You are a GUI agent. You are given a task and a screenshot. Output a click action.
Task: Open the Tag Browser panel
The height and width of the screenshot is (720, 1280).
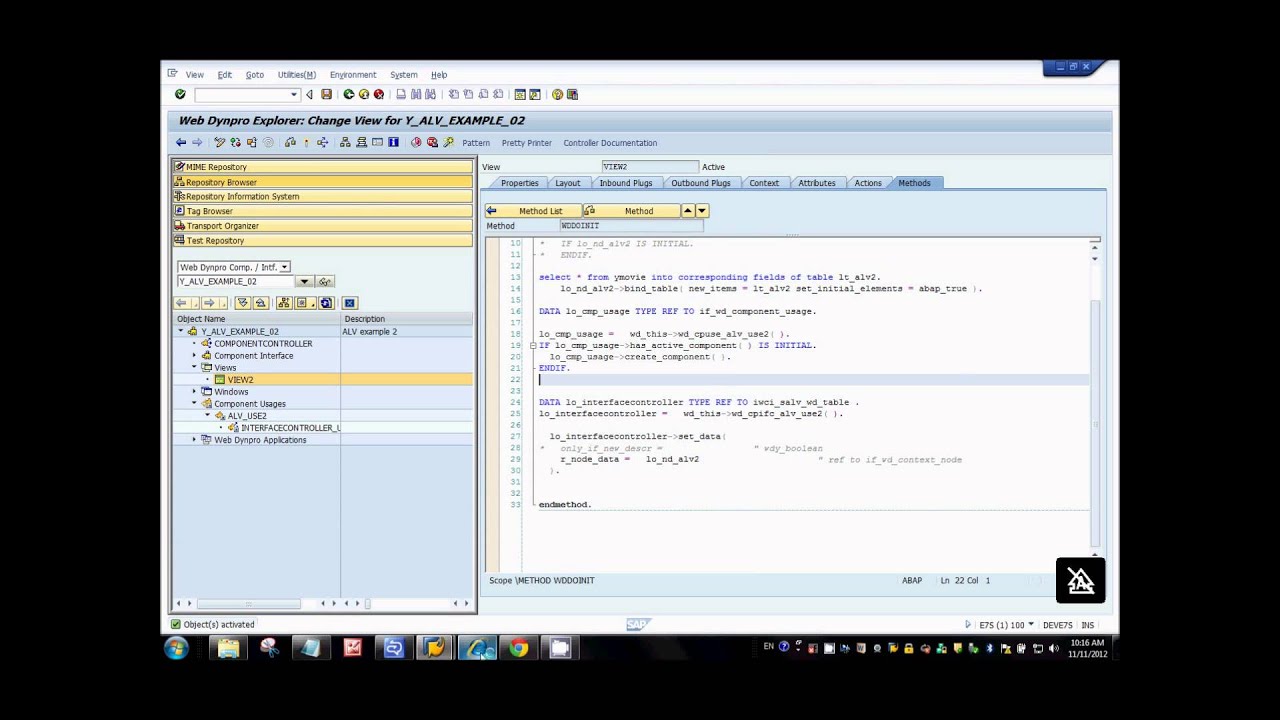[x=322, y=211]
